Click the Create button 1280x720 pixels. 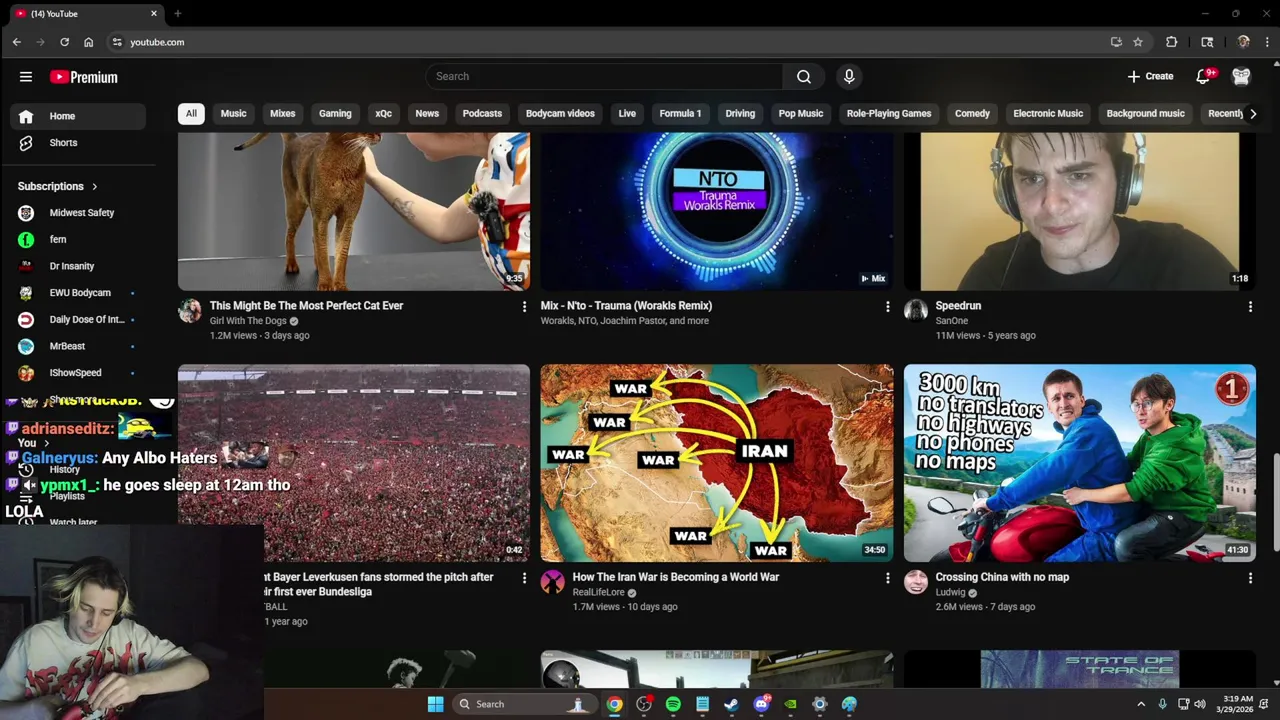[x=1150, y=76]
